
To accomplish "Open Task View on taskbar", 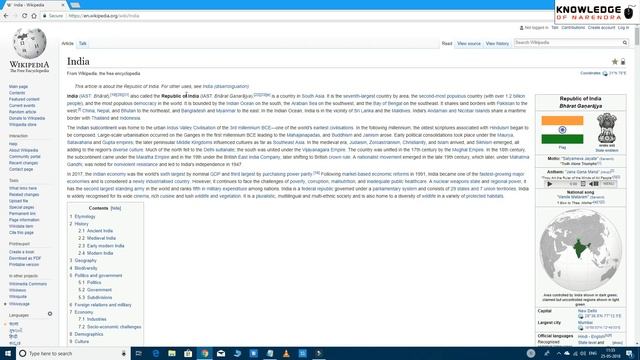I will pyautogui.click(x=139, y=353).
